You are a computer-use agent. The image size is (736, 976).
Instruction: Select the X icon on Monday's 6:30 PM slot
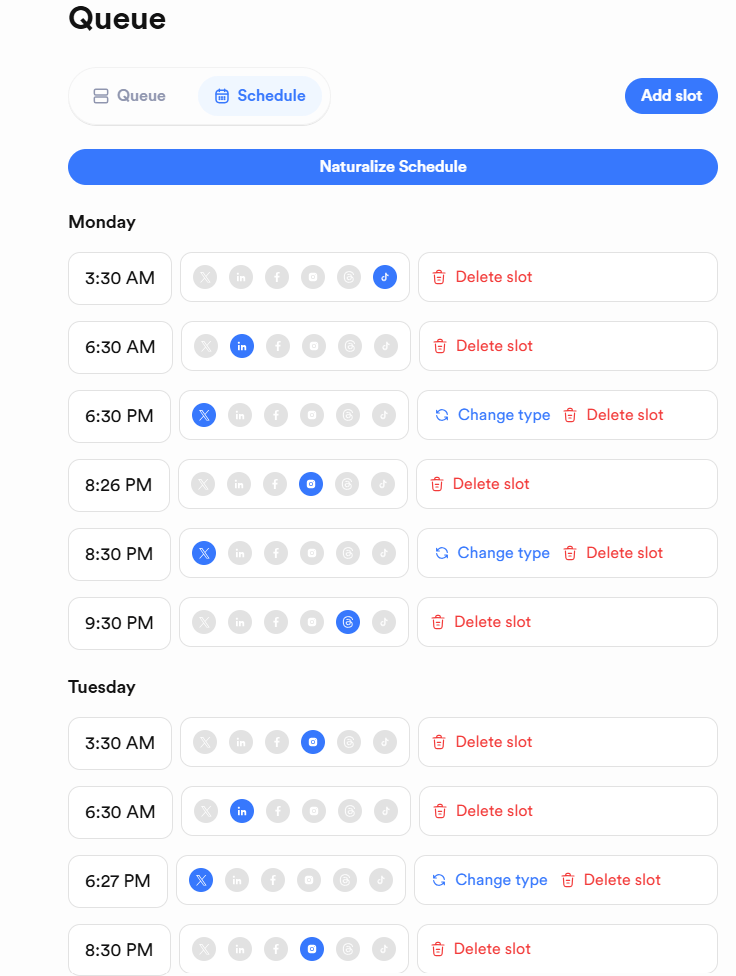[204, 415]
